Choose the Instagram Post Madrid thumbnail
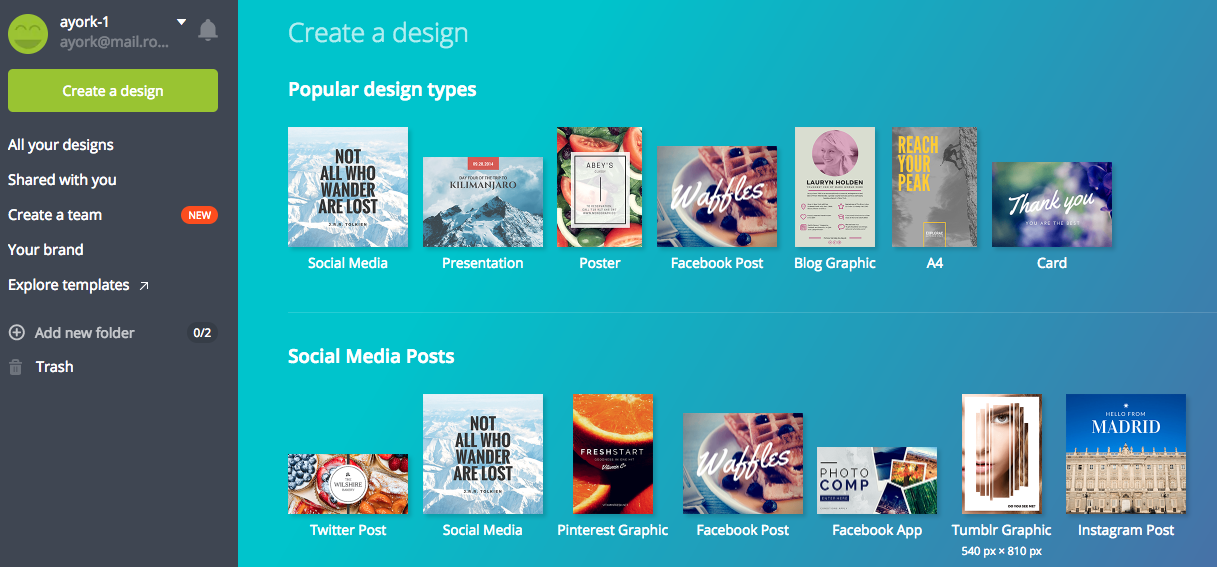Screen dimensions: 1217x567 click(x=1126, y=453)
